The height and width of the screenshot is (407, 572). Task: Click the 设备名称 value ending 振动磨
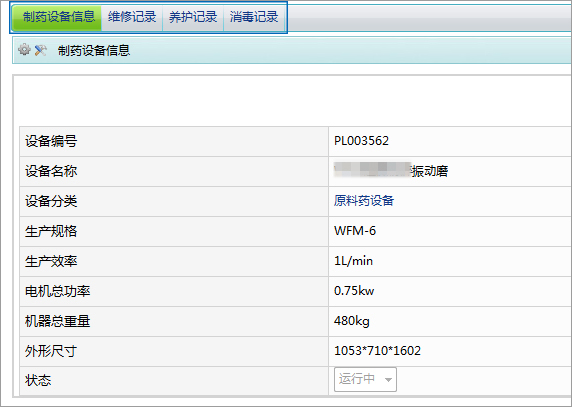tap(391, 171)
